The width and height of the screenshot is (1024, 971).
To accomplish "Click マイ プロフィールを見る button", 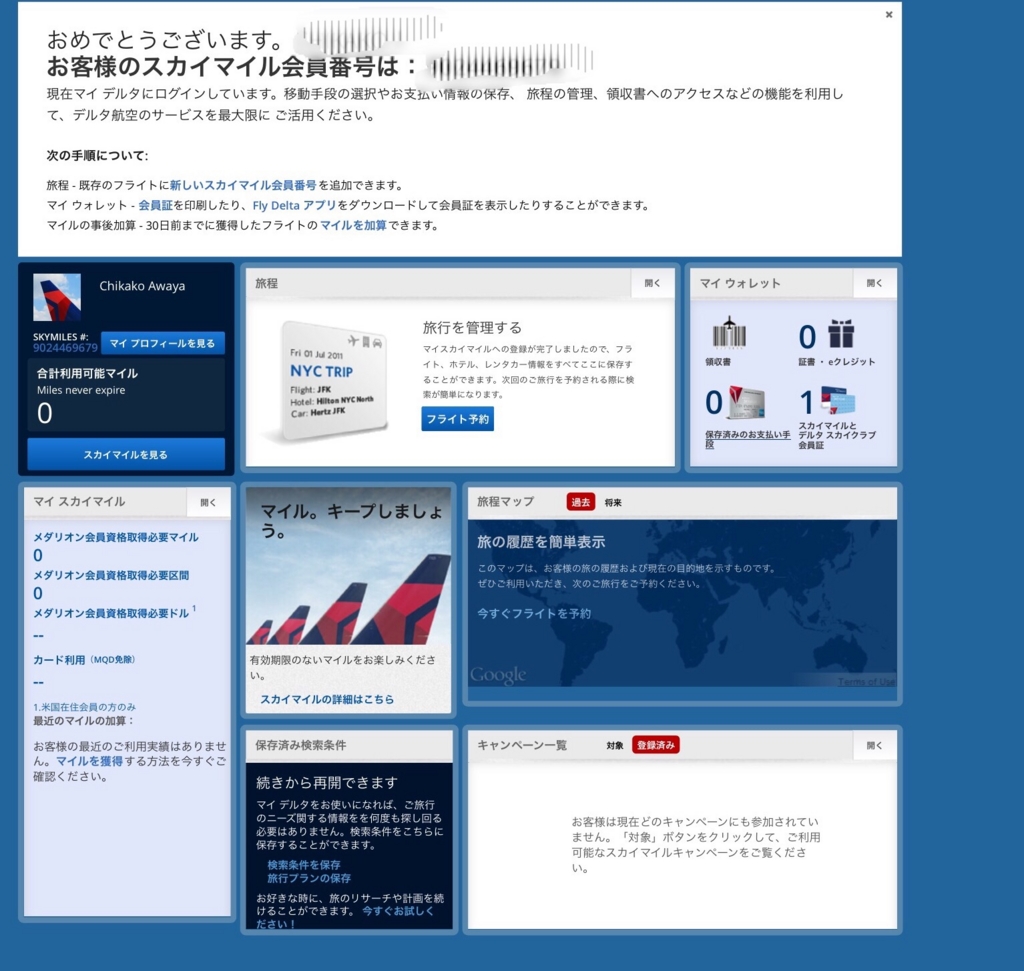I will click(163, 343).
